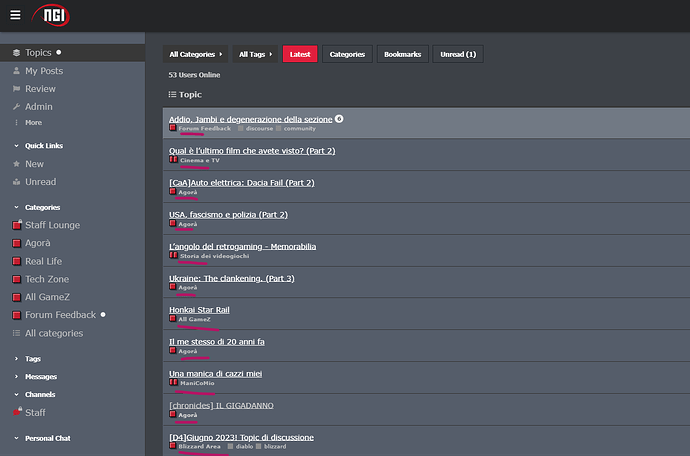The width and height of the screenshot is (690, 456).
Task: Click the Forum Feedback badge under Addio topic
Action: click(200, 129)
